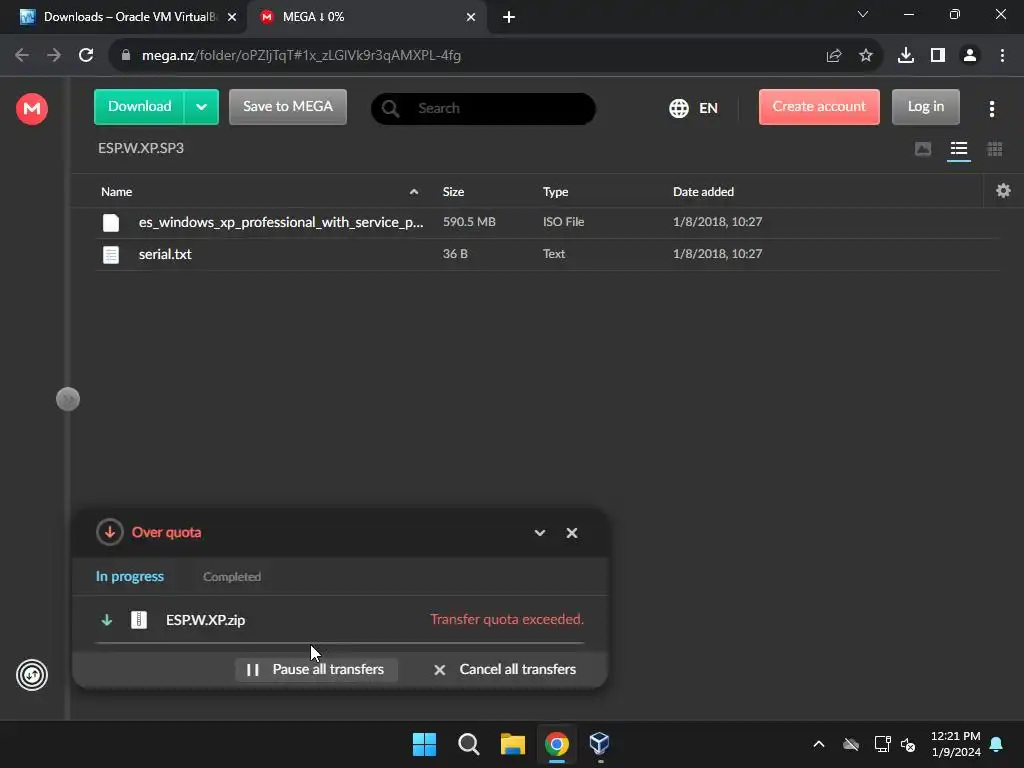Screen dimensions: 1024x768
Task: Sort files by Size column
Action: tap(453, 191)
